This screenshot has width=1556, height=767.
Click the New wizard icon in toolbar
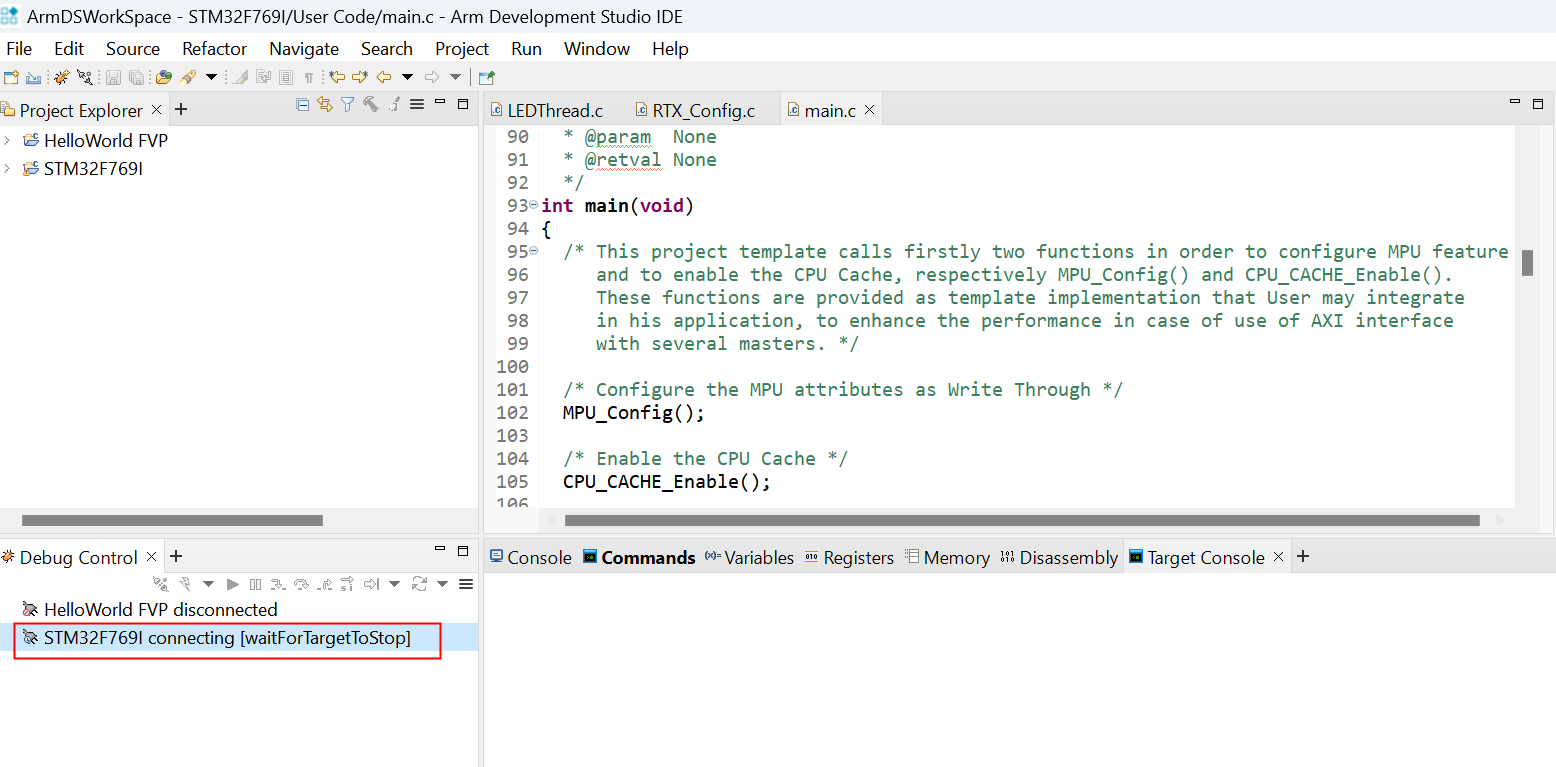coord(11,77)
